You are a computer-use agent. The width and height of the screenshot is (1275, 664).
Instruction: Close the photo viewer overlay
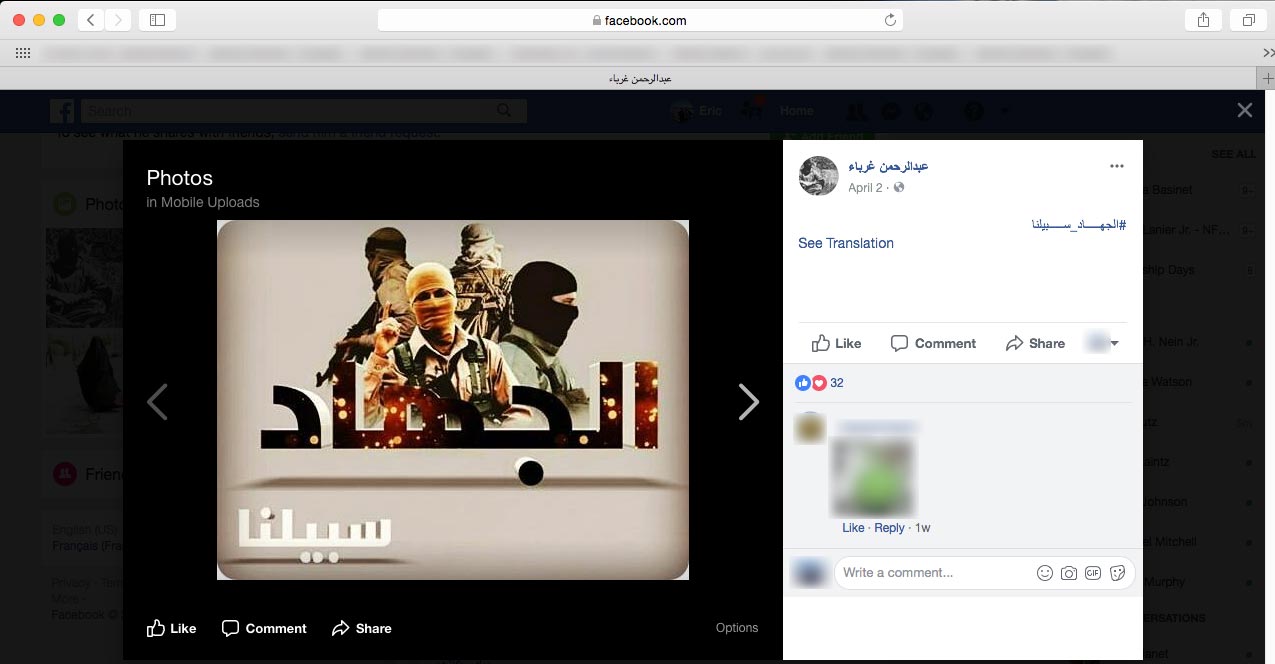tap(1244, 110)
